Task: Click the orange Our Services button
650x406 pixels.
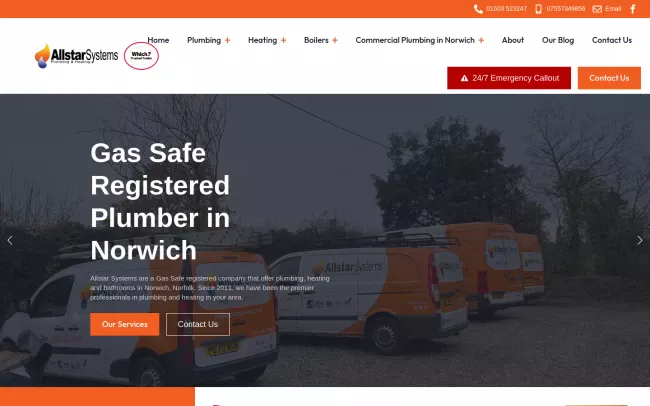Action: (x=124, y=324)
